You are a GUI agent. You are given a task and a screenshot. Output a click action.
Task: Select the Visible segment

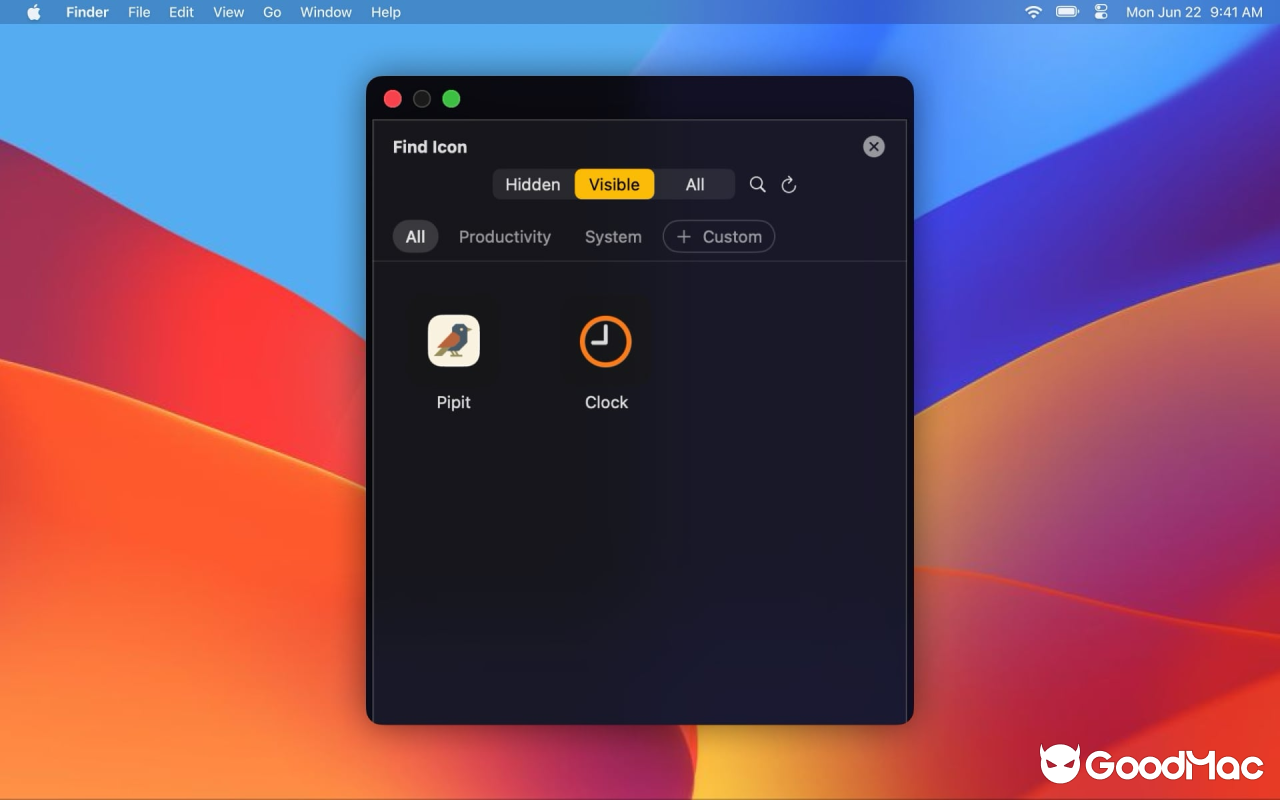(614, 184)
